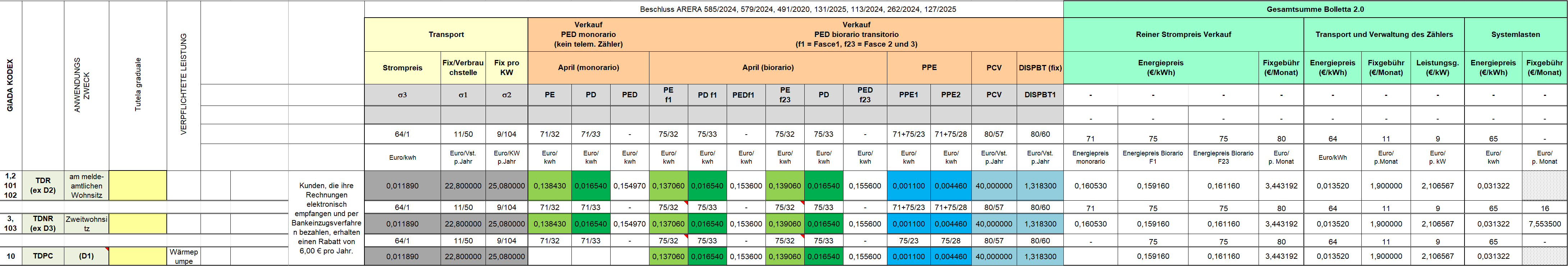Click the Gesamtsumme Bolletta 2.0 header
Image resolution: width=1568 pixels, height=266 pixels.
[1315, 9]
